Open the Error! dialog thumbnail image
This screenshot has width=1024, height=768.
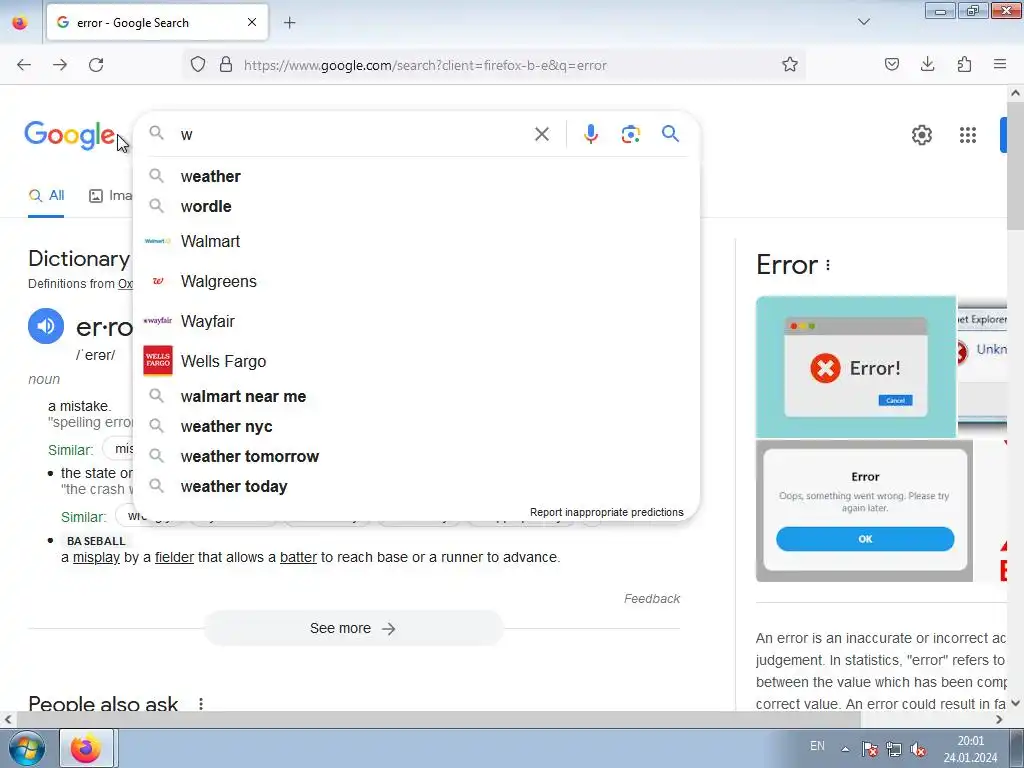856,367
